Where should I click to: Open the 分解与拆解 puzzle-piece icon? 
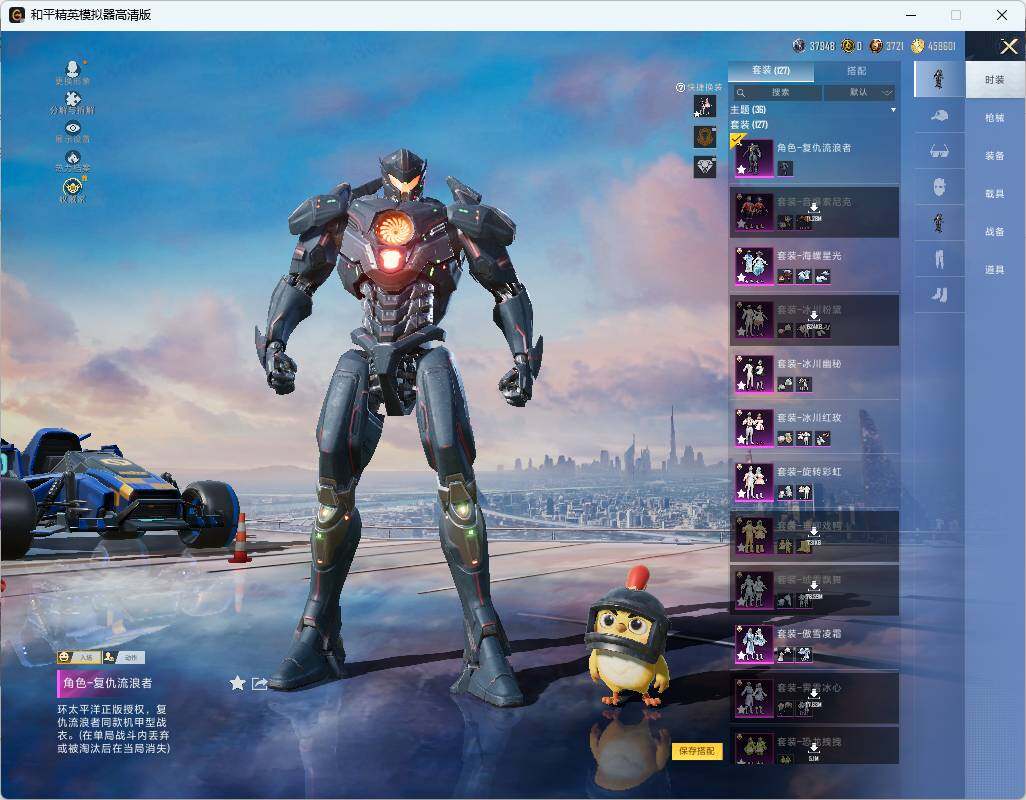pyautogui.click(x=73, y=98)
